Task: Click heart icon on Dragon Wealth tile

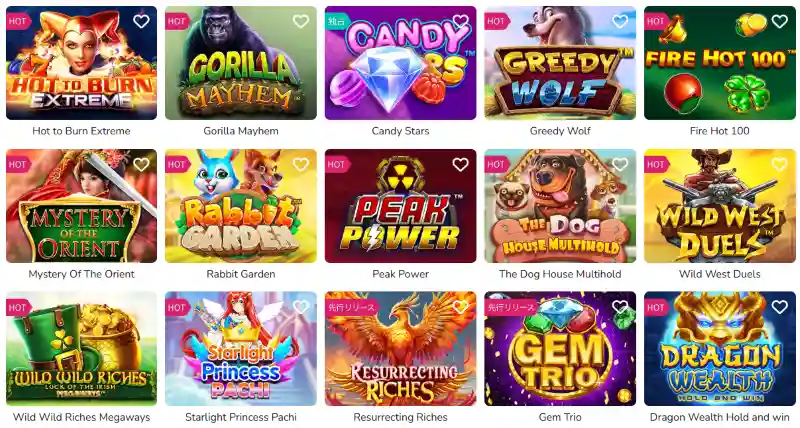Action: tap(780, 307)
